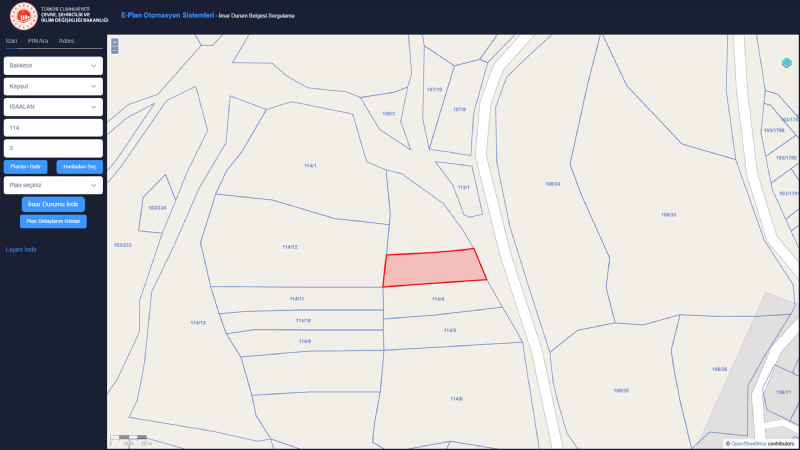Viewport: 800px width, 450px height.
Task: Switch to the PIN Ara tab
Action: [38, 41]
